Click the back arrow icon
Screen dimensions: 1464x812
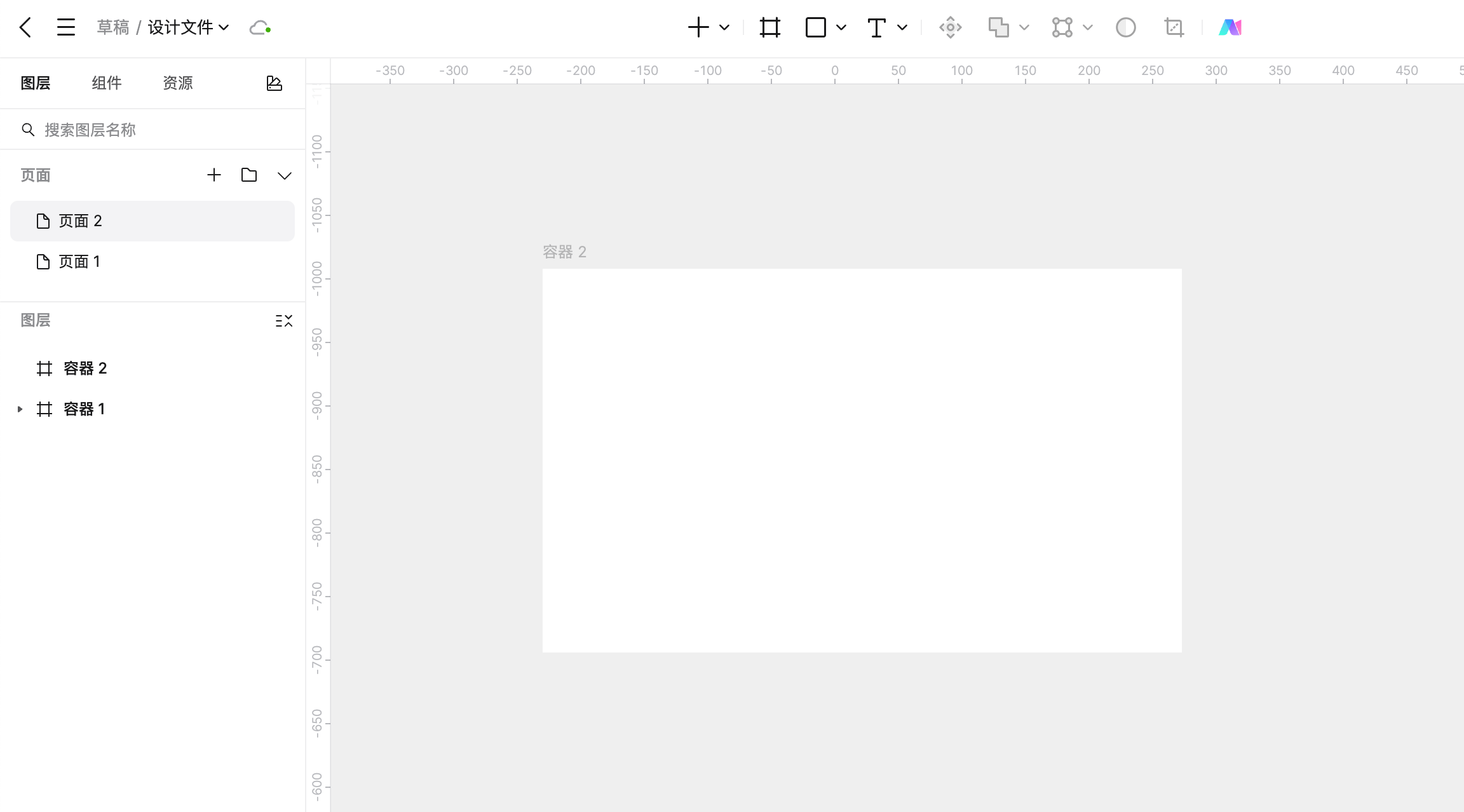click(x=25, y=27)
